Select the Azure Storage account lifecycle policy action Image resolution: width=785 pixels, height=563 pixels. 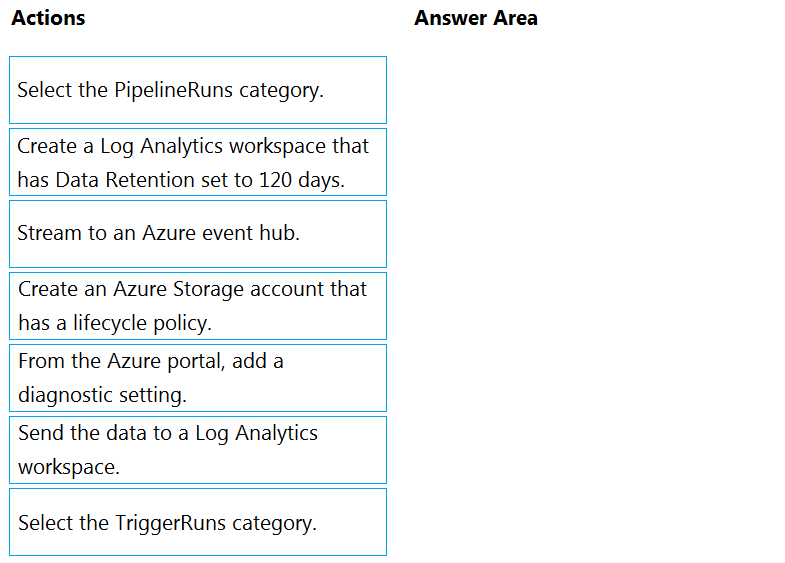point(198,306)
